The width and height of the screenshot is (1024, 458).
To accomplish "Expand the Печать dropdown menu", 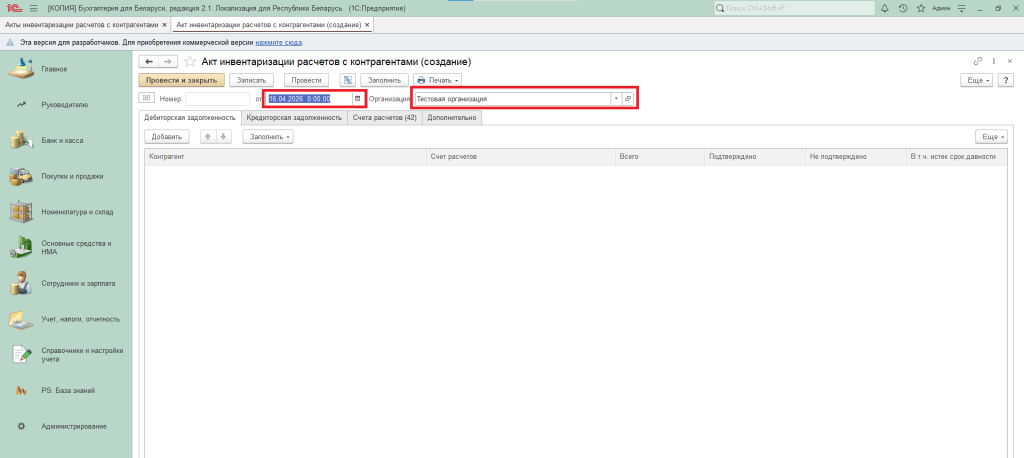I will [x=437, y=80].
